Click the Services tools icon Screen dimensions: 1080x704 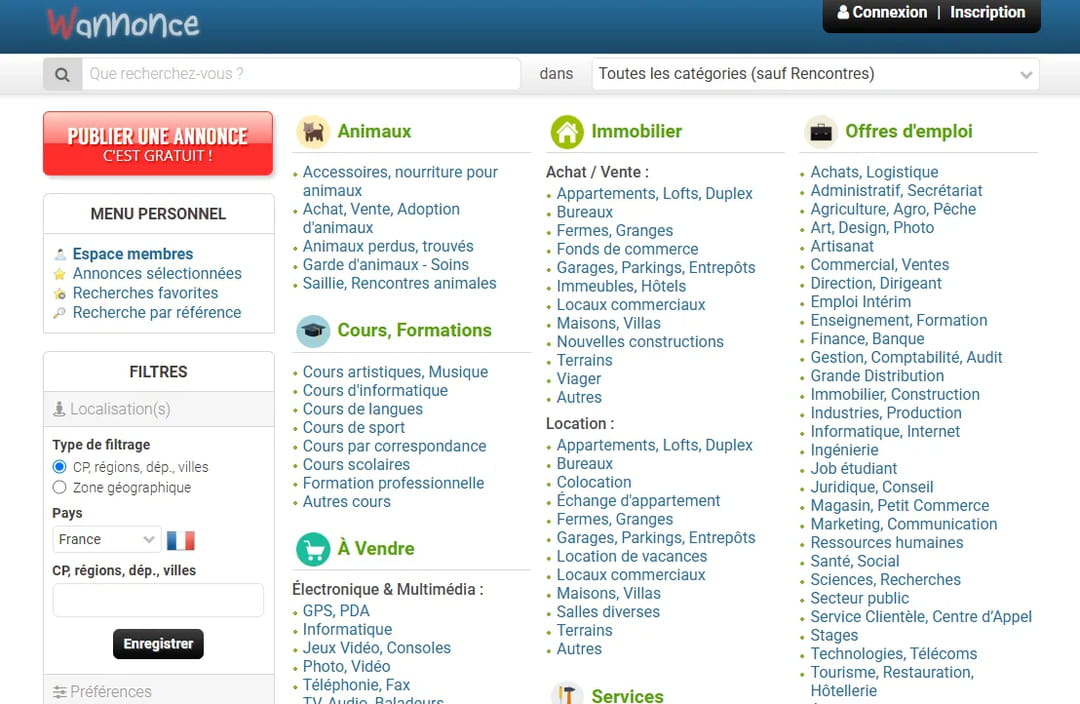567,695
